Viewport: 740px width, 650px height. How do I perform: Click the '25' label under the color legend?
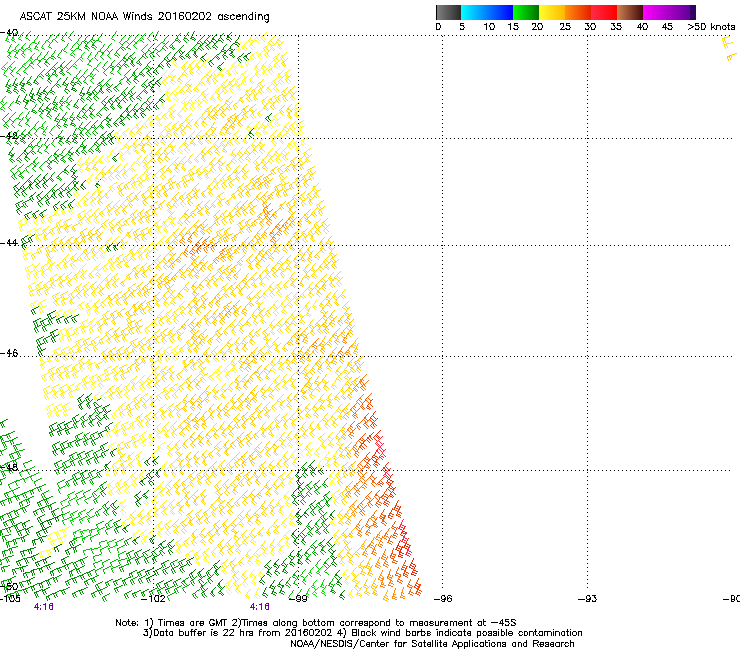pyautogui.click(x=565, y=27)
